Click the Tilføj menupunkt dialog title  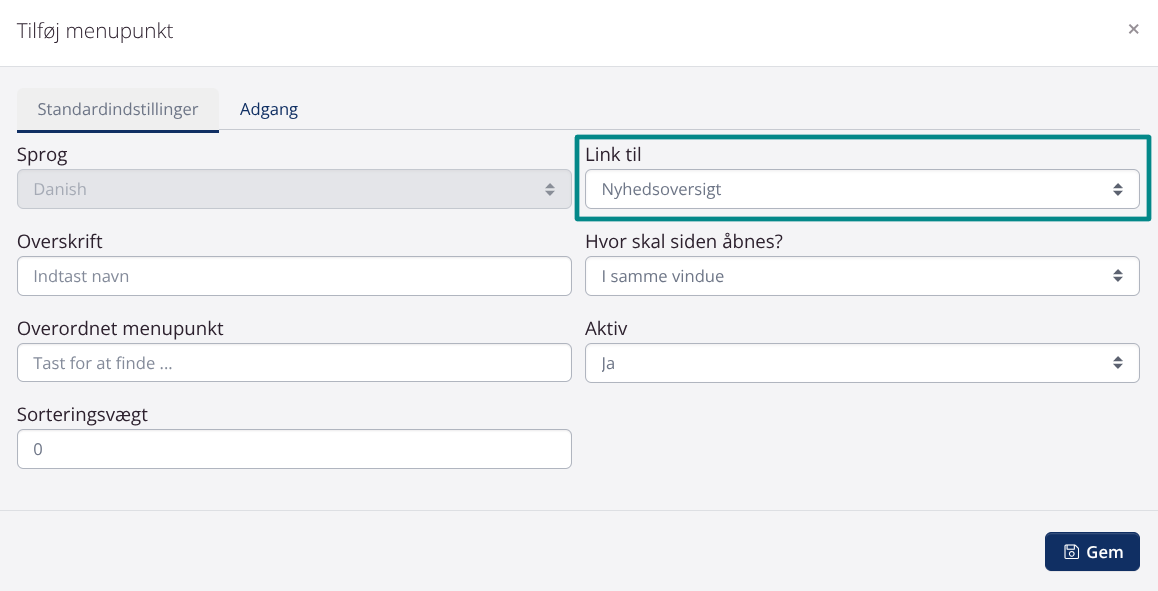(x=95, y=31)
